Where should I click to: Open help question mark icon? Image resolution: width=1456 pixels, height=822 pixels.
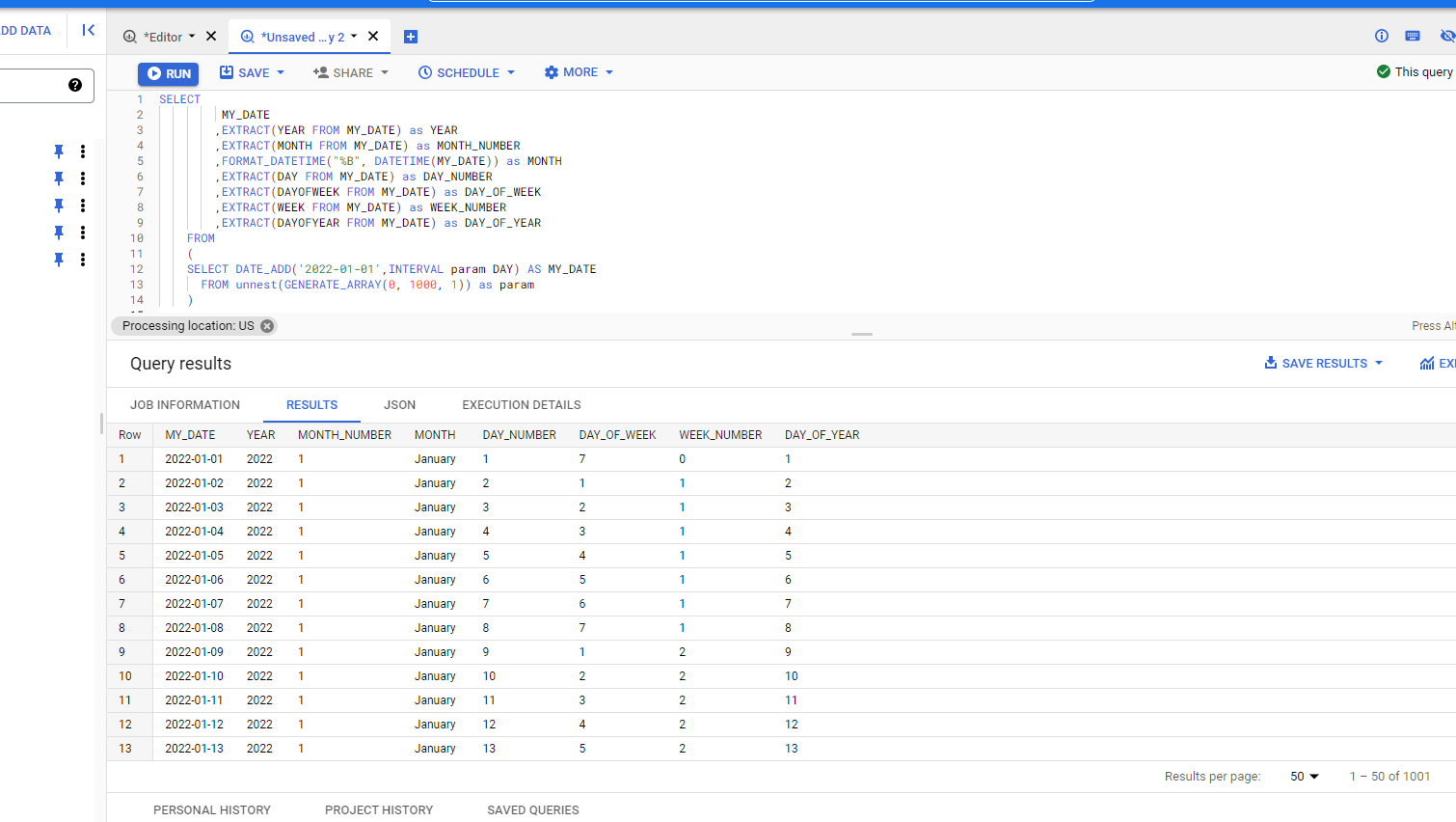coord(75,85)
